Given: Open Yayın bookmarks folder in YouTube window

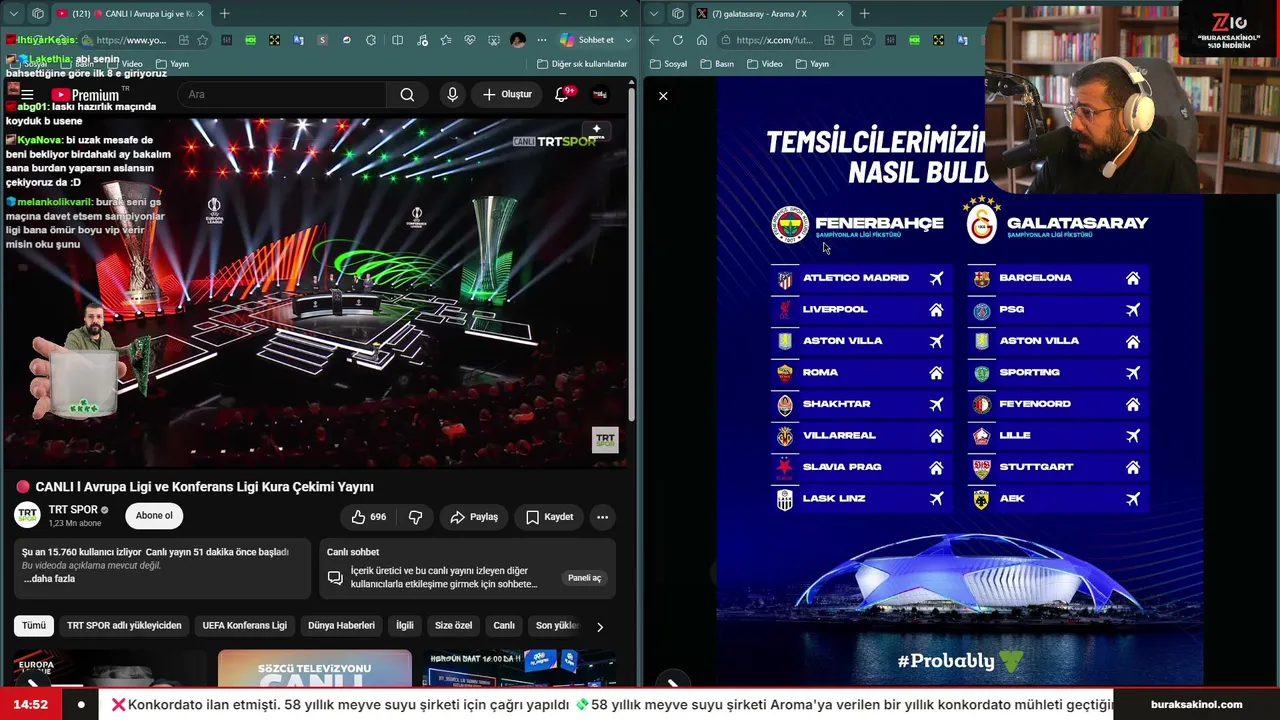Looking at the screenshot, I should coord(171,64).
